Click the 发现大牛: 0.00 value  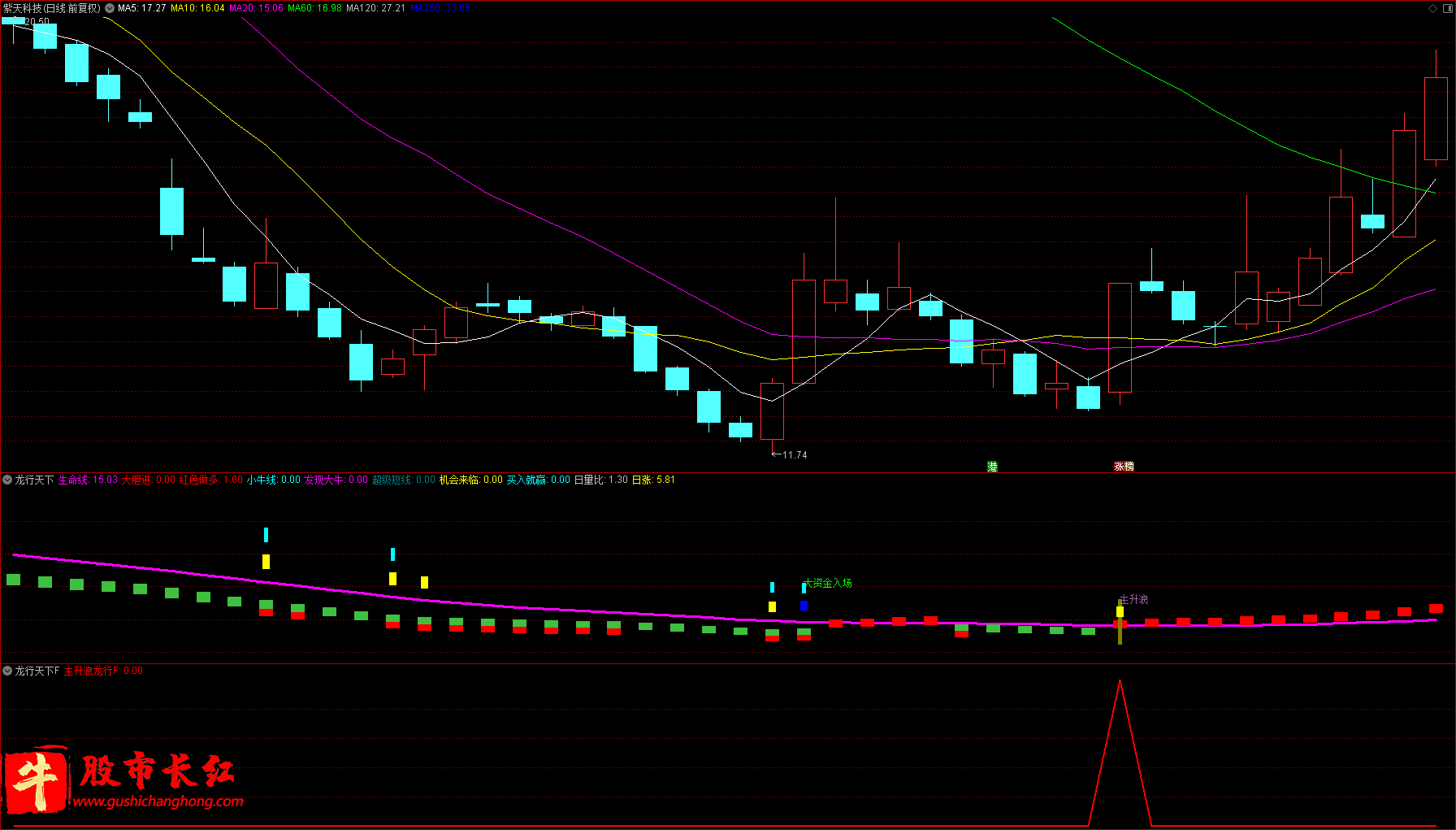[x=336, y=480]
